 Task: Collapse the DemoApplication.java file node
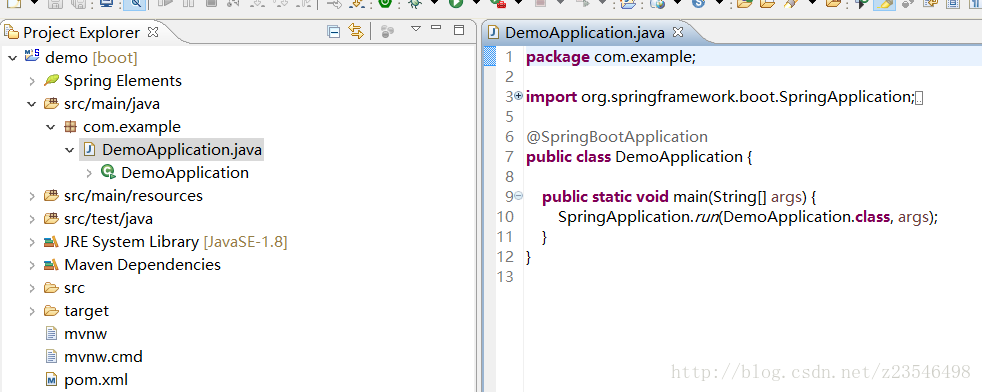(x=70, y=150)
